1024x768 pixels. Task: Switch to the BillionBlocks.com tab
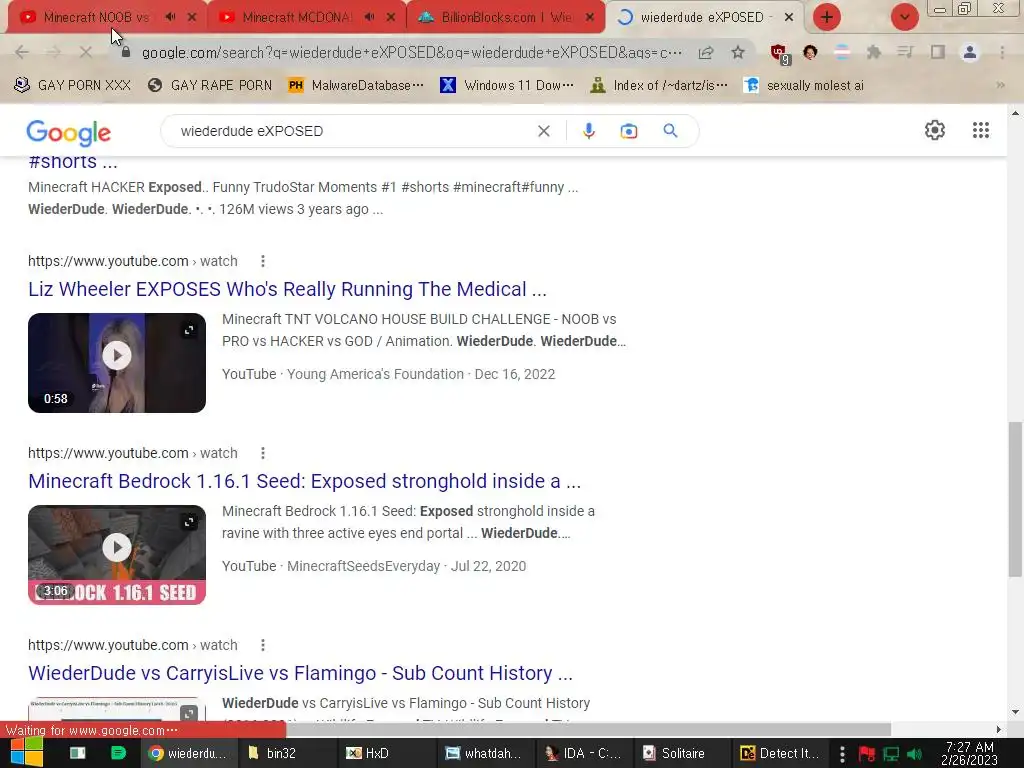click(506, 17)
